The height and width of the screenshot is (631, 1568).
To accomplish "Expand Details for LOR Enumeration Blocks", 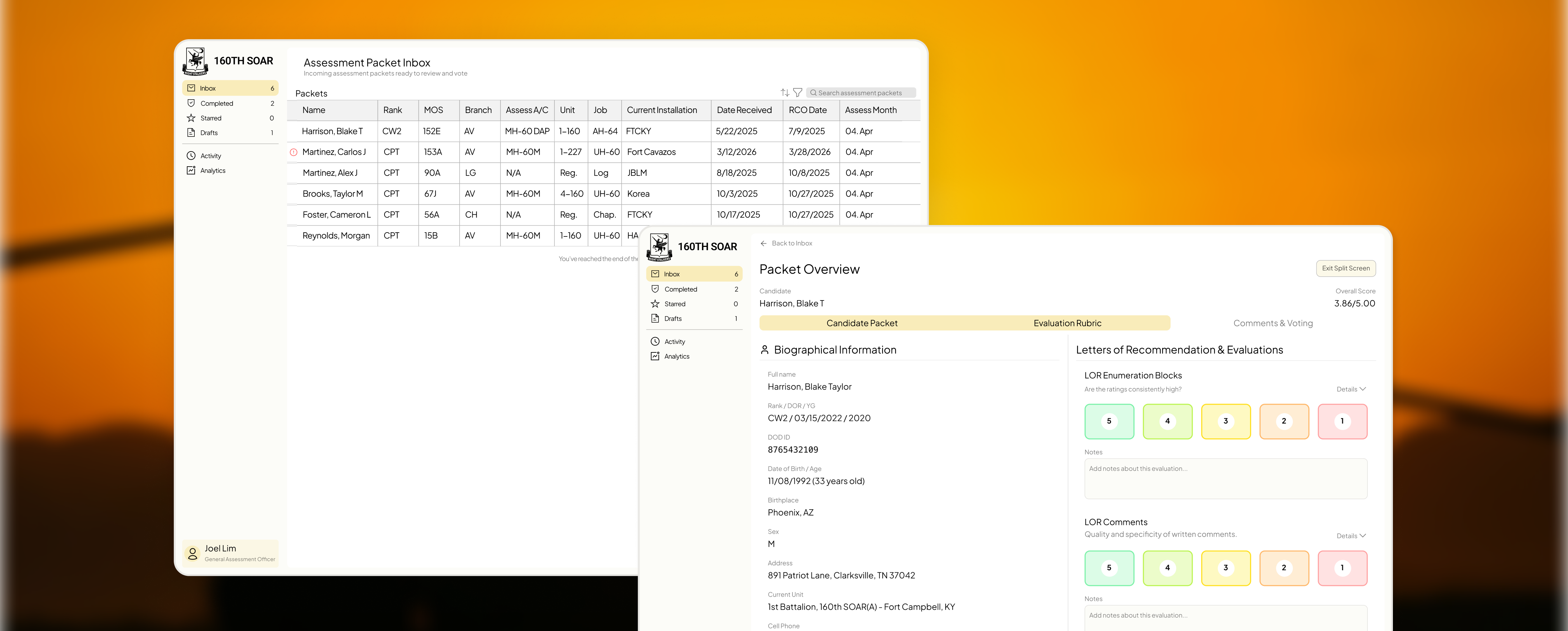I will pyautogui.click(x=1351, y=389).
